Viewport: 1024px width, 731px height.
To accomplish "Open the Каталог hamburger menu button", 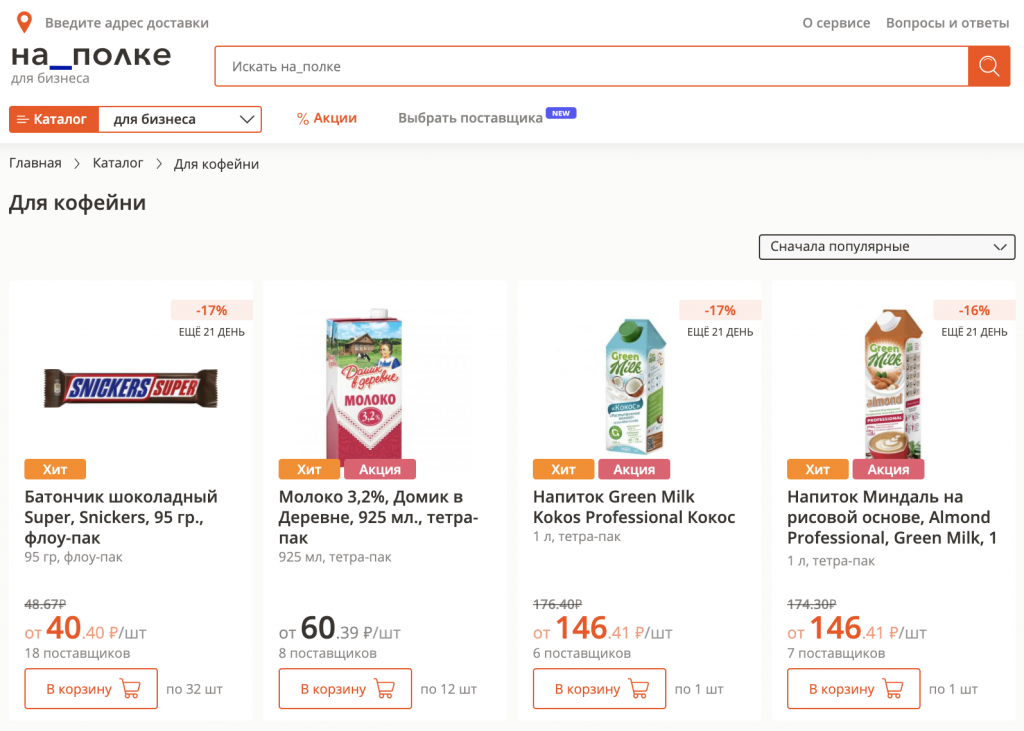I will [53, 119].
